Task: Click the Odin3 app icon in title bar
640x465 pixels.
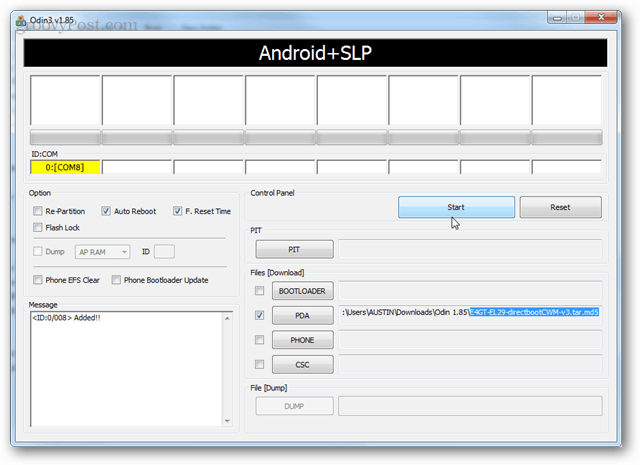Action: 21,20
